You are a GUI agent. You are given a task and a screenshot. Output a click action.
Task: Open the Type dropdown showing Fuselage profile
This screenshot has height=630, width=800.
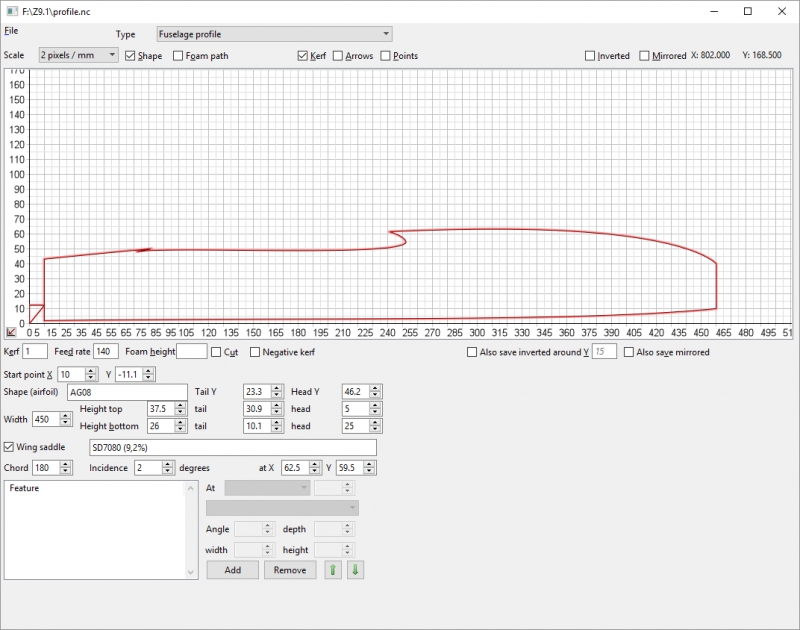[274, 34]
